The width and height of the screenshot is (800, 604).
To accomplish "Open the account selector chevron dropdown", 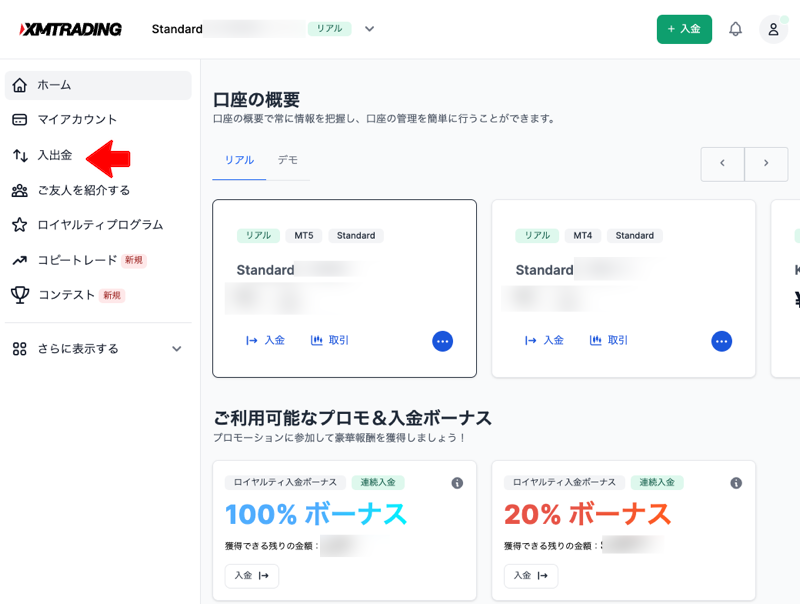I will click(369, 29).
